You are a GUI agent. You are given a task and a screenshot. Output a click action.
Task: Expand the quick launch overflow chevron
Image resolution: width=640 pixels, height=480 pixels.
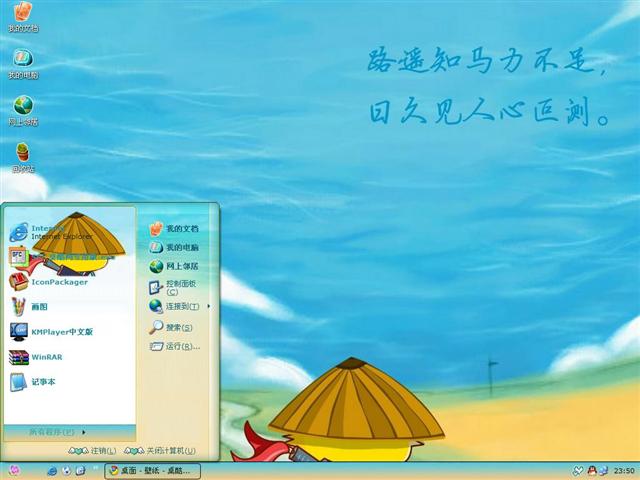pyautogui.click(x=96, y=467)
